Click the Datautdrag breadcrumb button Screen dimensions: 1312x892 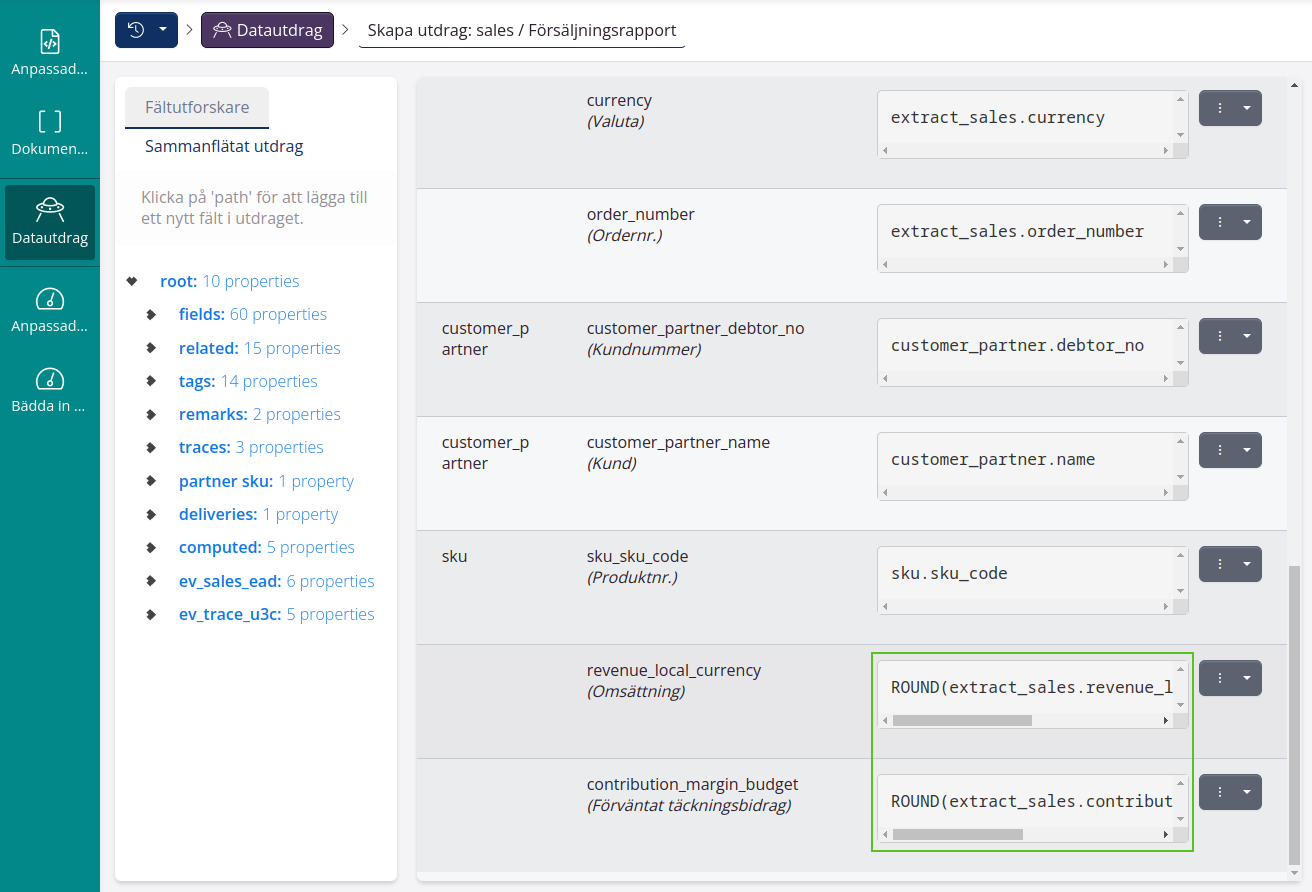267,30
